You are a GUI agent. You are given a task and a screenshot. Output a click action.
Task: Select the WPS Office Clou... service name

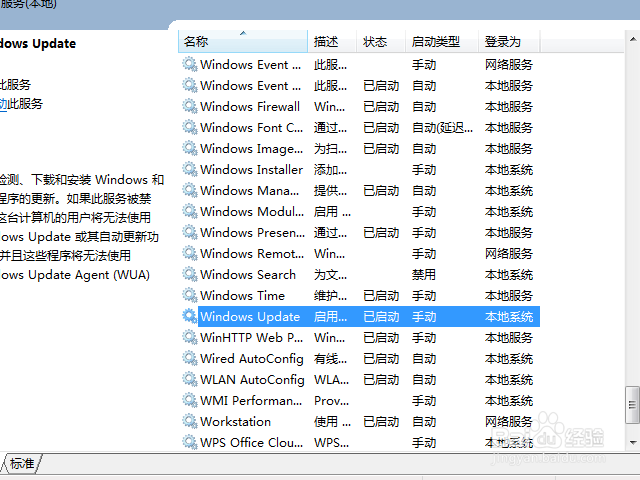pyautogui.click(x=251, y=443)
